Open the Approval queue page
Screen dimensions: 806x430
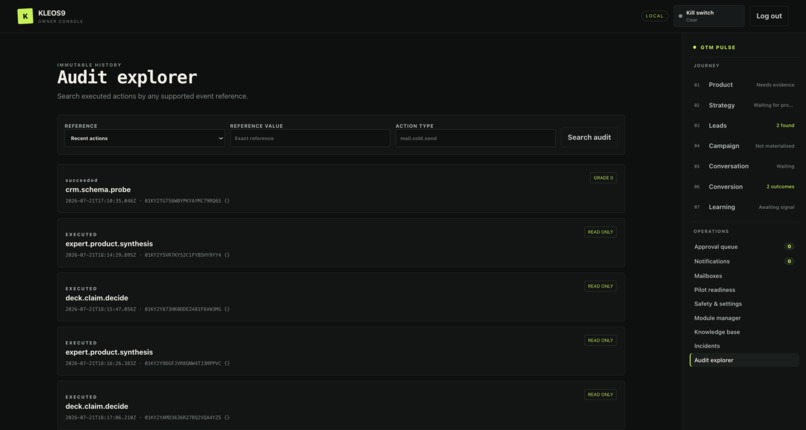tap(744, 247)
